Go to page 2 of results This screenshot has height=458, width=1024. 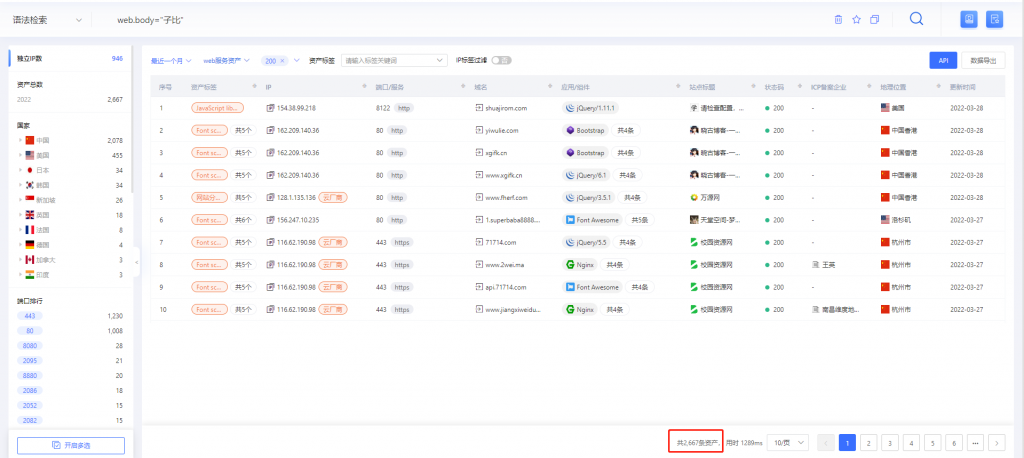[x=868, y=443]
